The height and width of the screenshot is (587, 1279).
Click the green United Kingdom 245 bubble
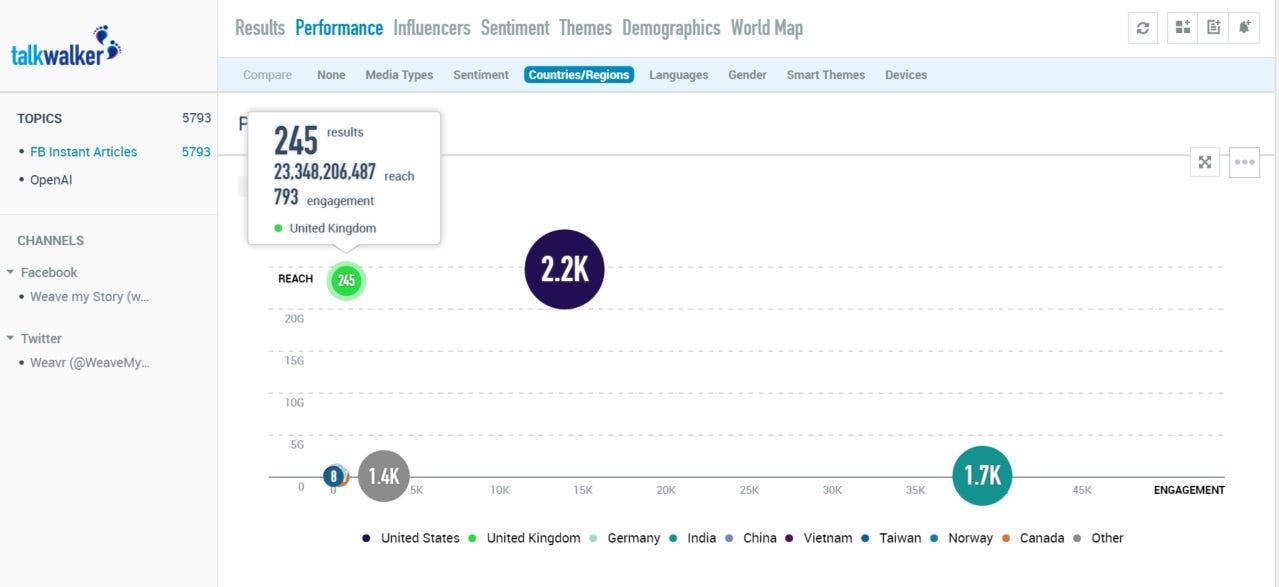point(346,281)
